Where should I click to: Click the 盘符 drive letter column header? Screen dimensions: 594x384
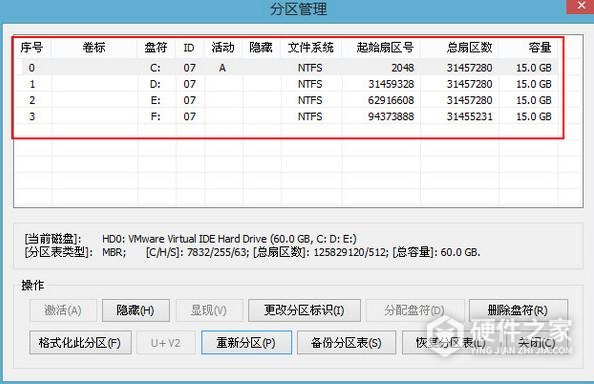[156, 48]
